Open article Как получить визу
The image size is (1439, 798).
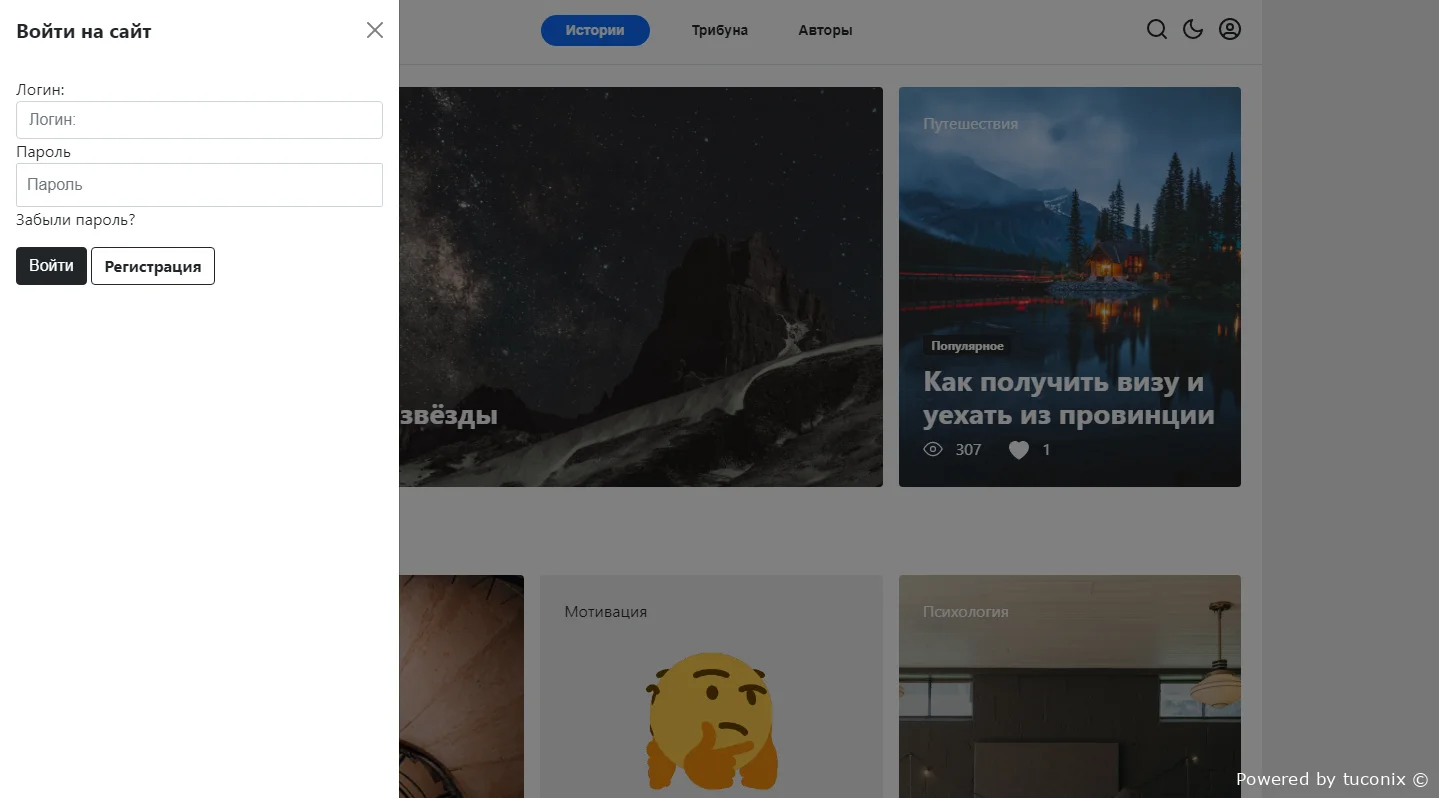tap(1068, 398)
